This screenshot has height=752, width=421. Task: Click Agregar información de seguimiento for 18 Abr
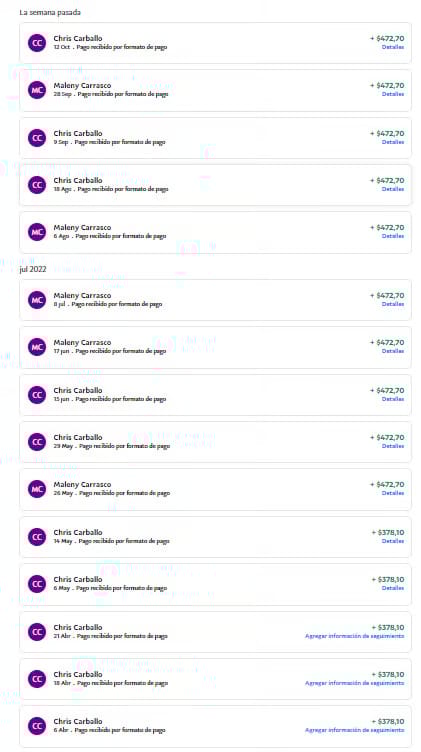[354, 683]
